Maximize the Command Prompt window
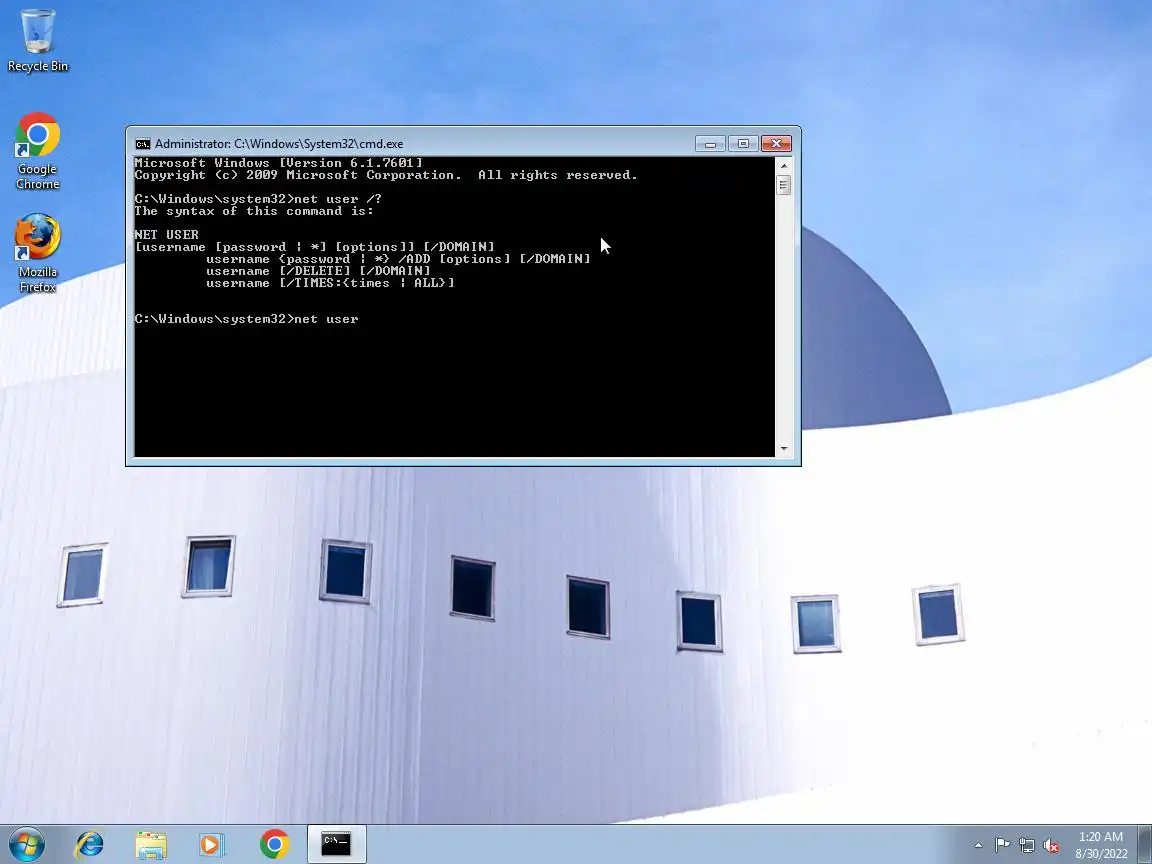1152x864 pixels. (x=743, y=144)
